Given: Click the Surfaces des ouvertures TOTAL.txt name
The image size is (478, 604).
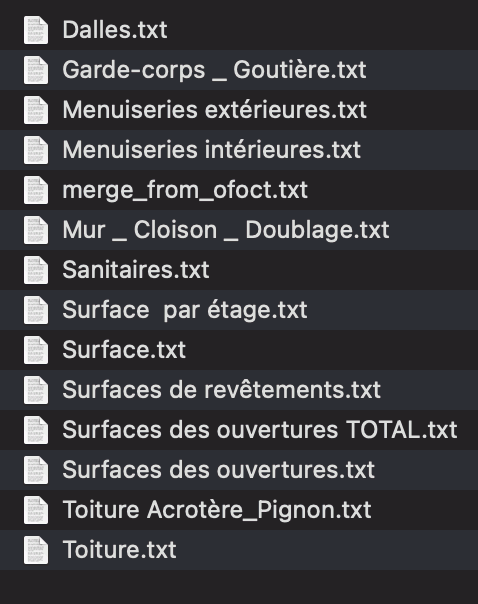Looking at the screenshot, I should click(x=260, y=430).
